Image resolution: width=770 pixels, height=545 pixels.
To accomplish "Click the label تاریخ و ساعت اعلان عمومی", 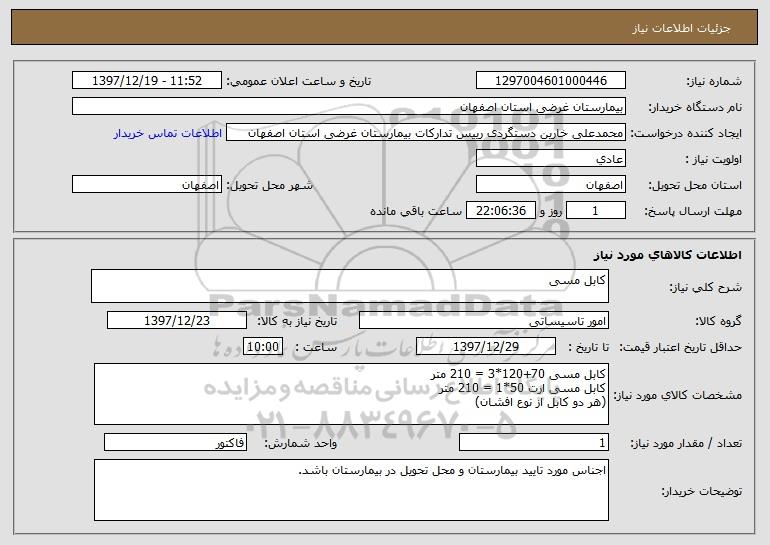I will pos(299,81).
